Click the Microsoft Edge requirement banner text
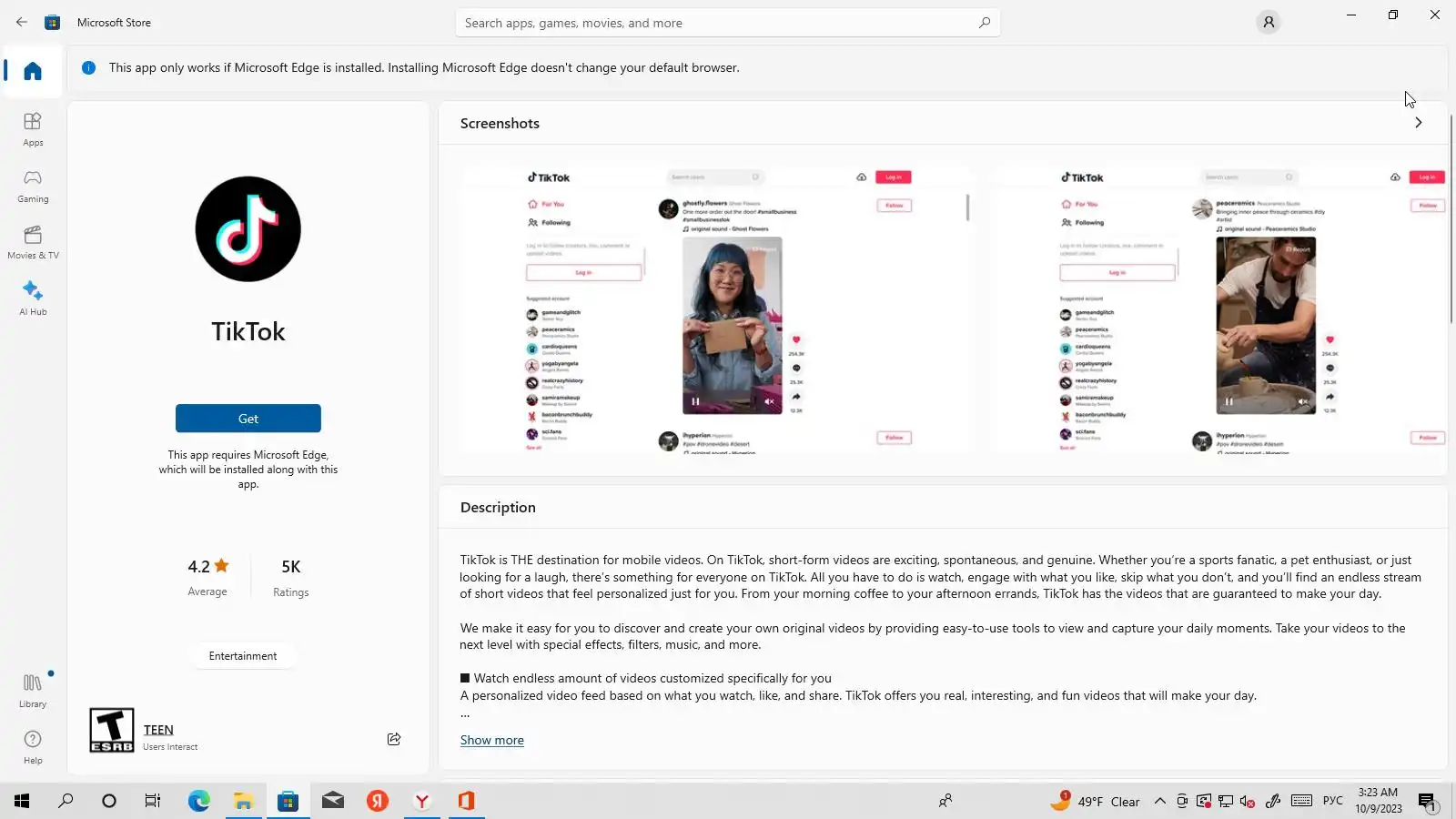 424,67
